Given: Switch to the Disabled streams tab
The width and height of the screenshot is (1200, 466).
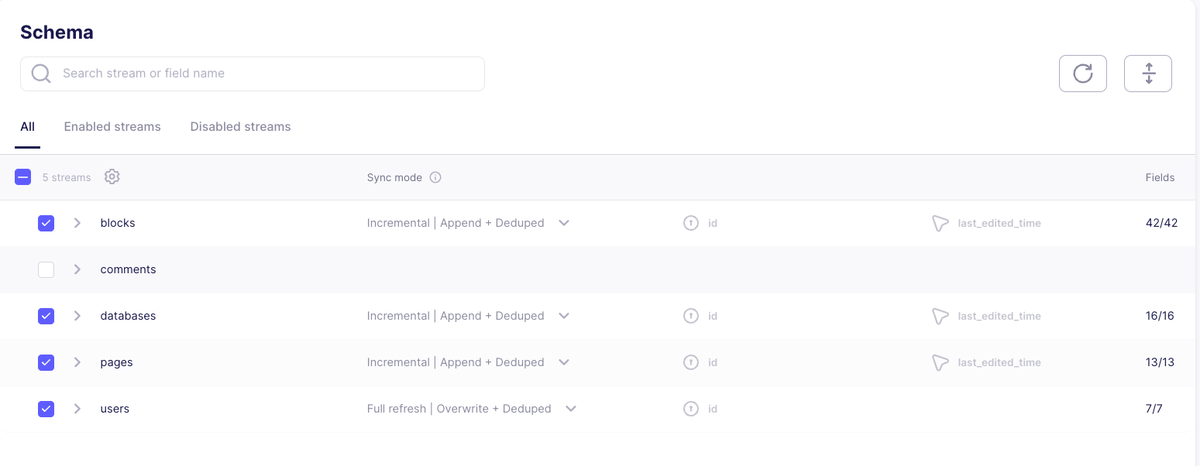Looking at the screenshot, I should point(240,127).
